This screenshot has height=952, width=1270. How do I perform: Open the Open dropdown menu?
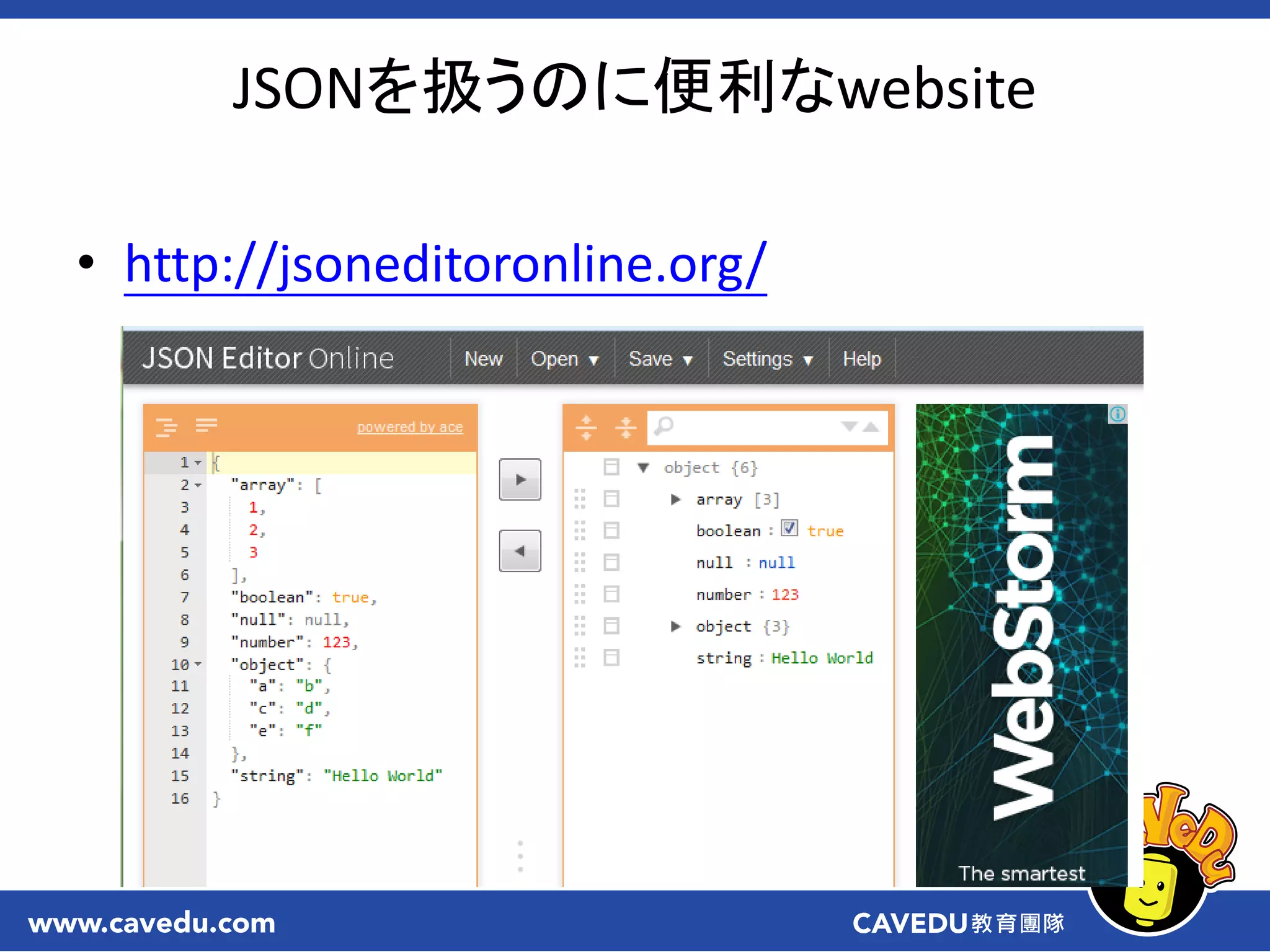[x=565, y=359]
